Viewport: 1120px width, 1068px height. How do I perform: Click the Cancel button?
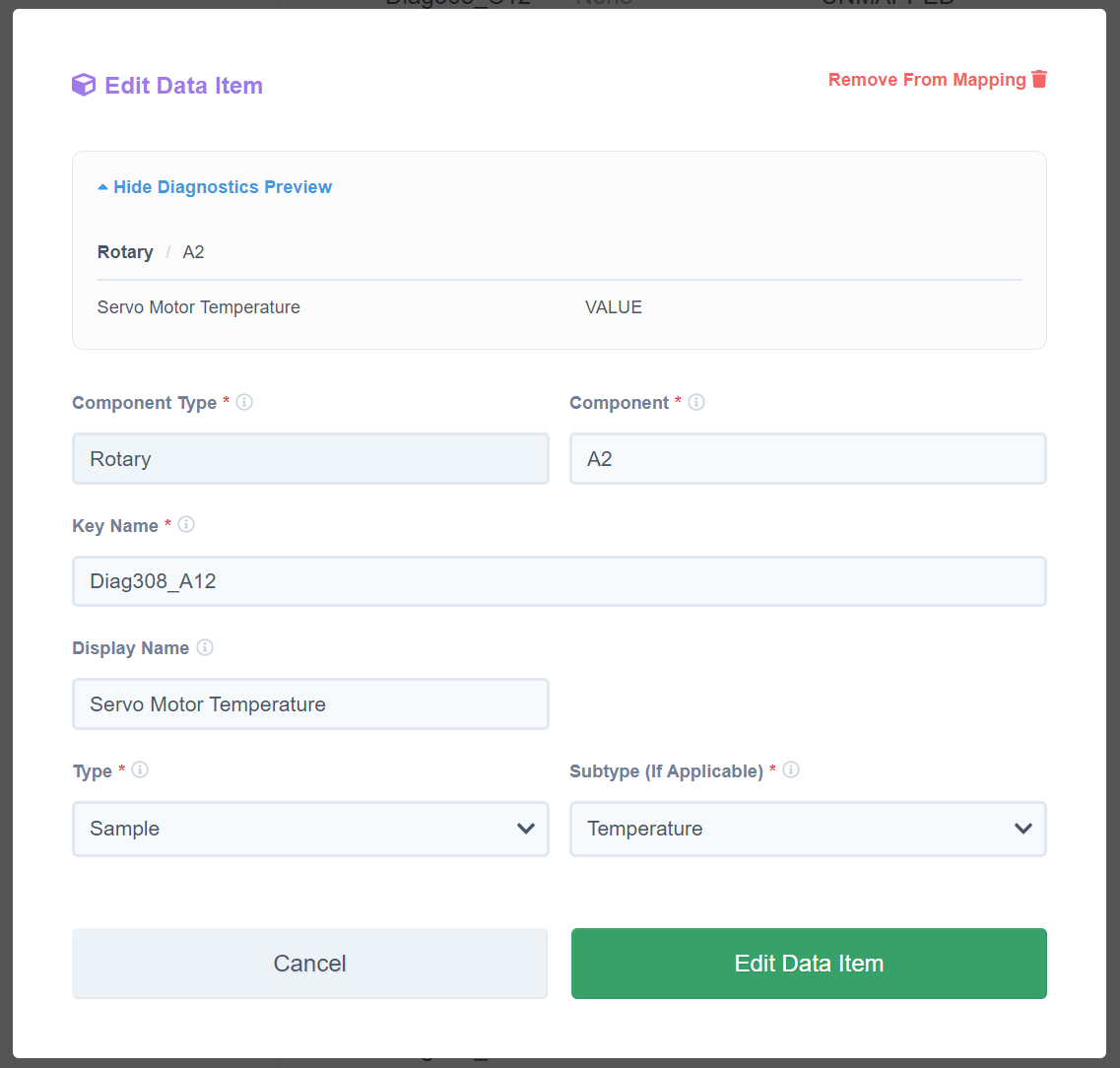[309, 963]
